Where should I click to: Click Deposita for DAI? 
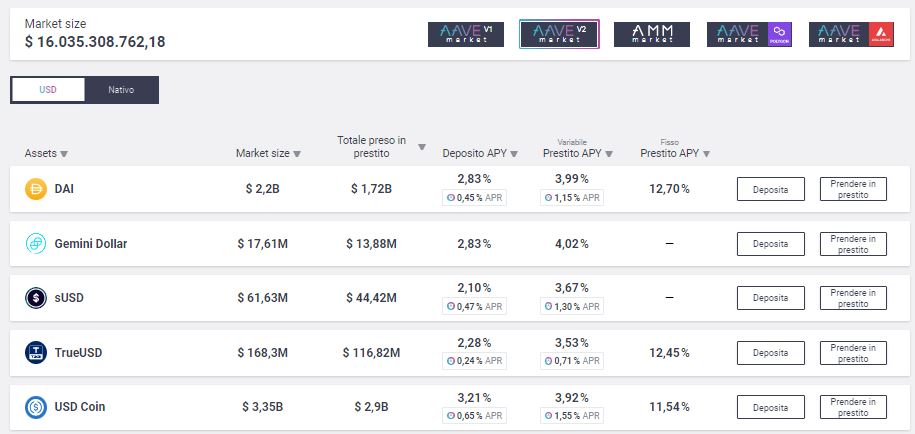coord(770,189)
